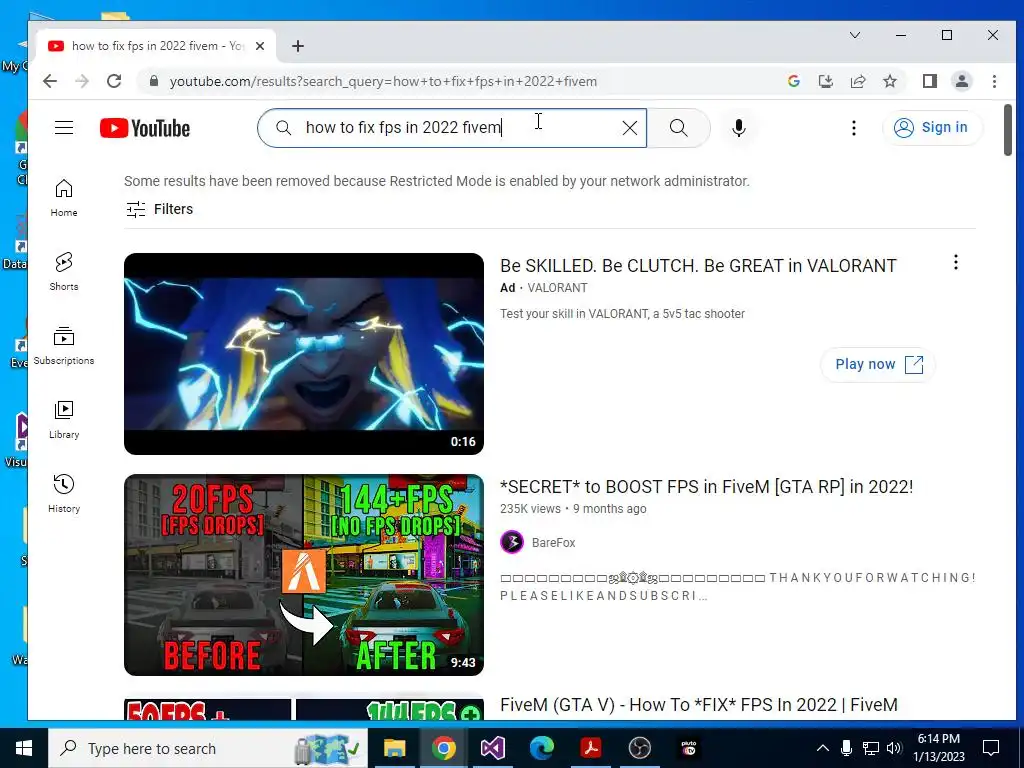Open the VALORANT ad title link
Viewport: 1024px width, 768px height.
pyautogui.click(x=698, y=266)
